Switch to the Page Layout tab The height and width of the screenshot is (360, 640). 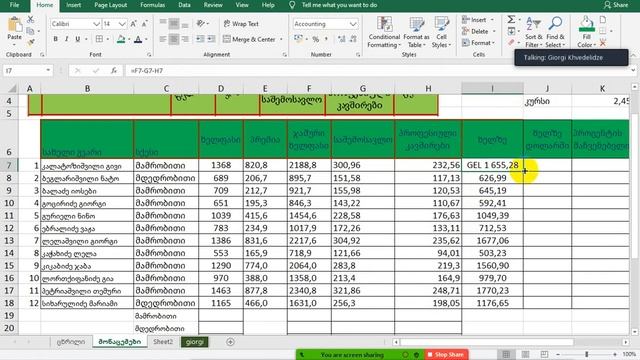(111, 5)
